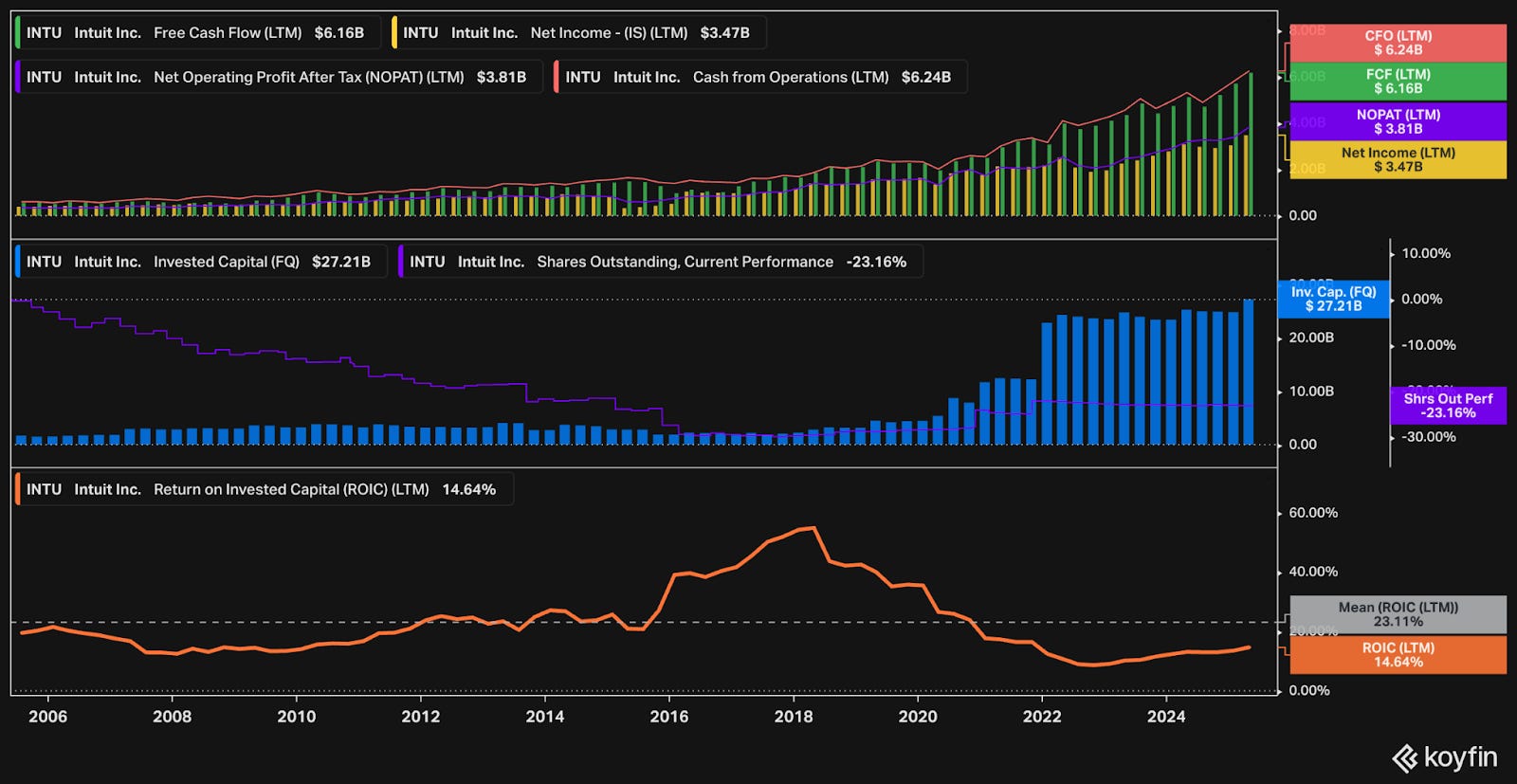This screenshot has height=784, width=1517.
Task: Click the 2006 label on the time axis
Action: (x=47, y=716)
